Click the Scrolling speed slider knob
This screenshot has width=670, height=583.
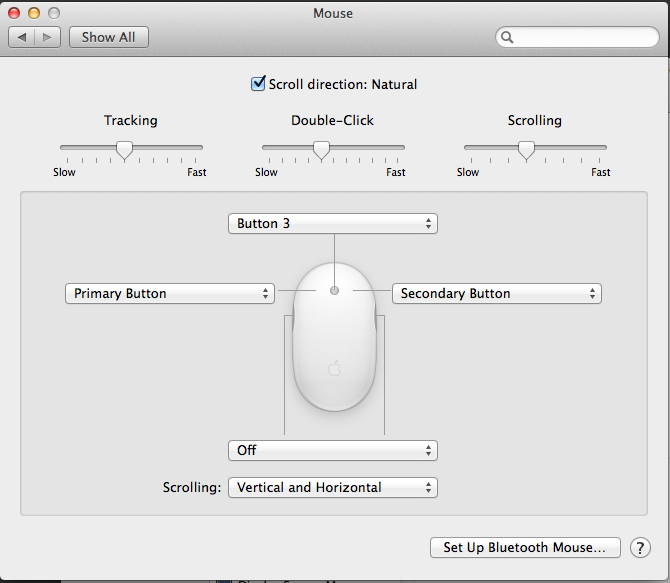[526, 149]
